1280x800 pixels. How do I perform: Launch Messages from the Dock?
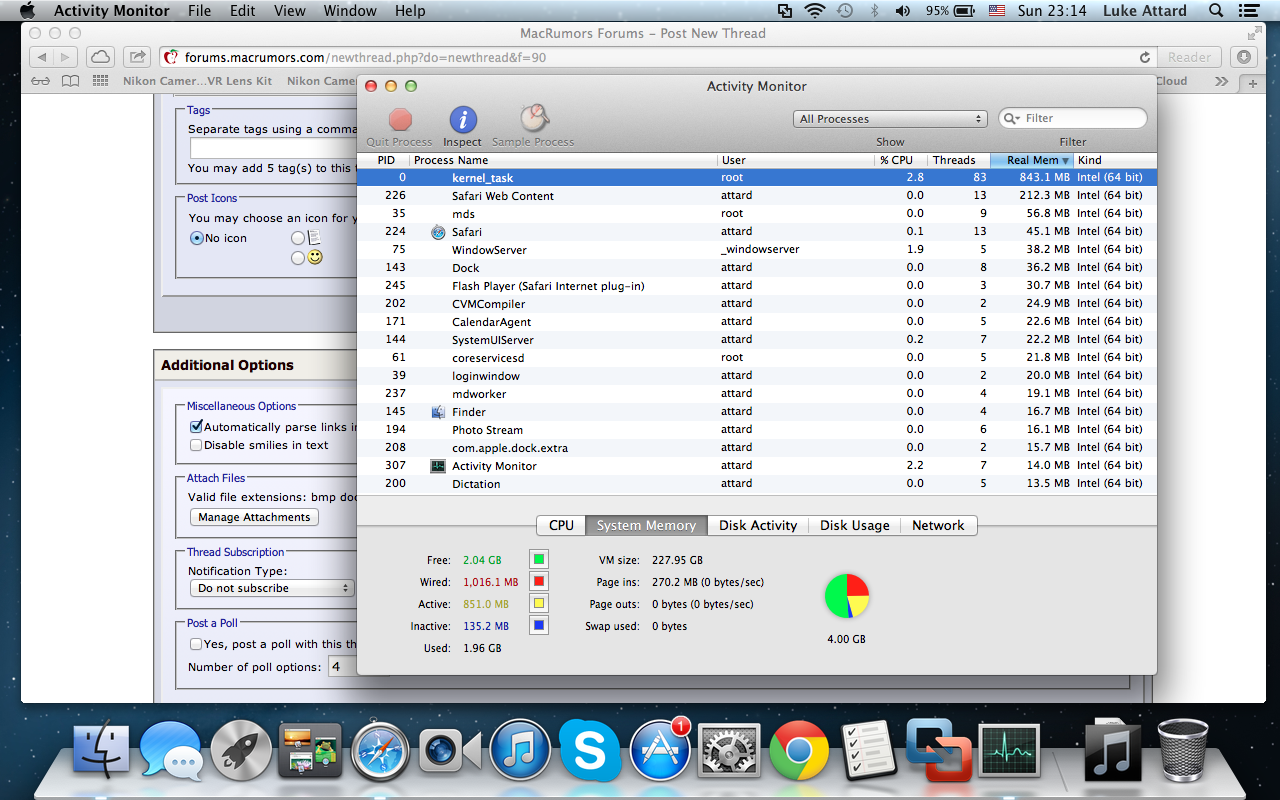coord(170,750)
